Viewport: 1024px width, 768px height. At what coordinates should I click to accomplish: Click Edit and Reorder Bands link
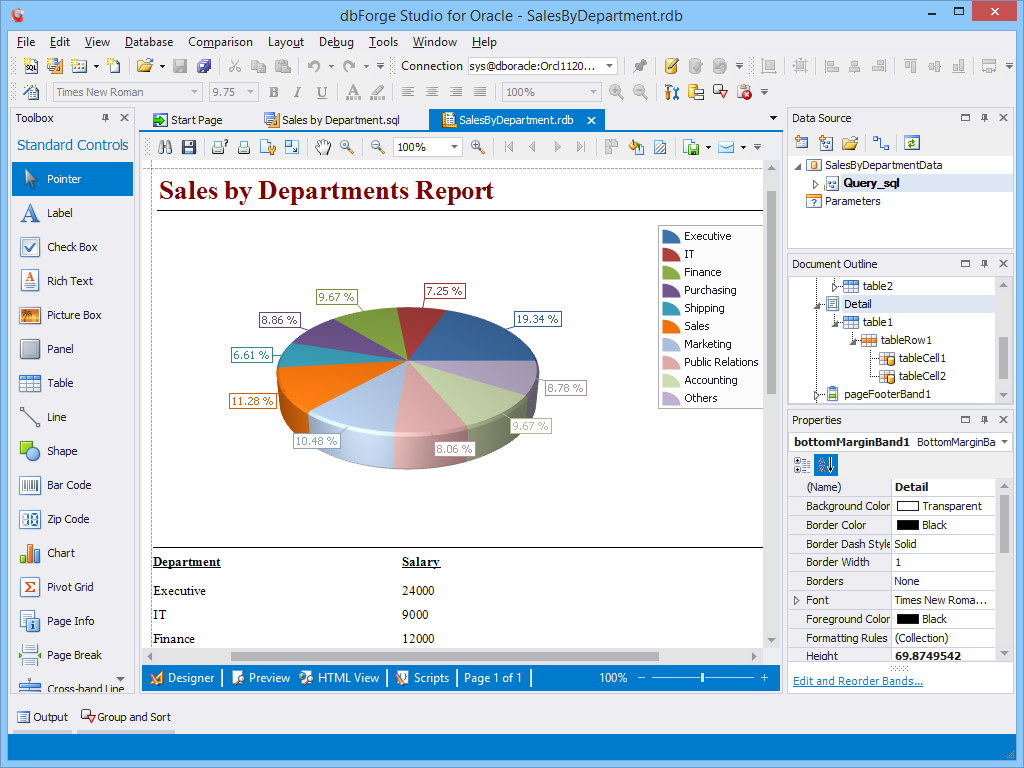pyautogui.click(x=857, y=681)
